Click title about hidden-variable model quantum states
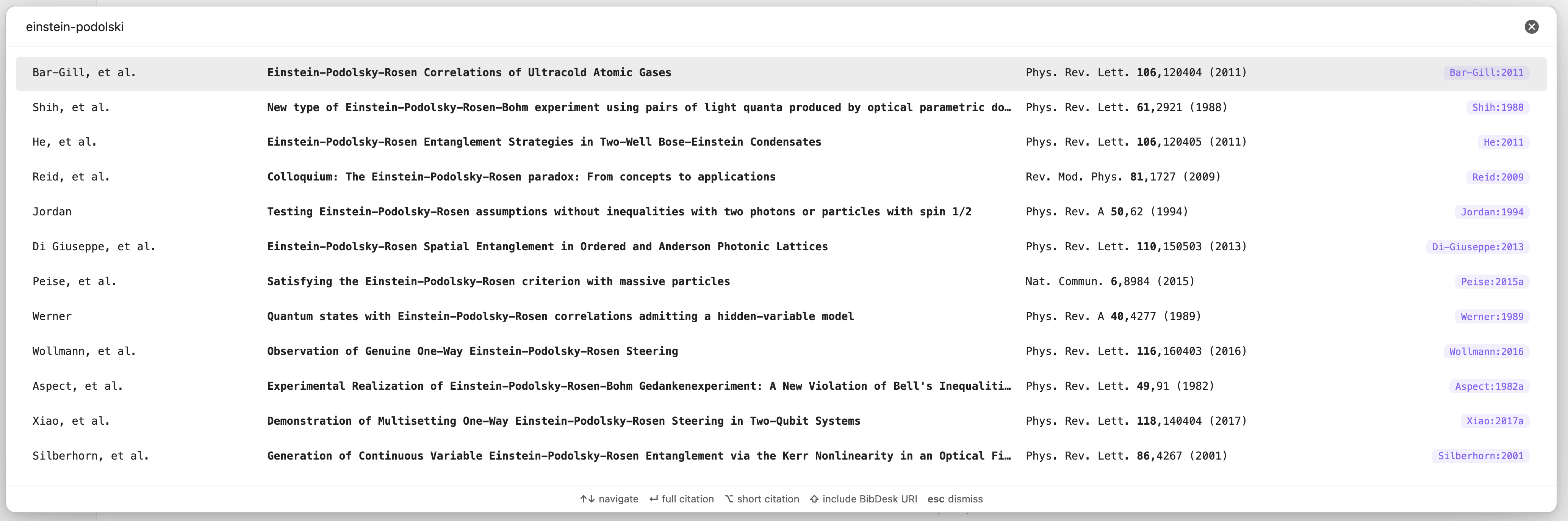 (x=560, y=316)
